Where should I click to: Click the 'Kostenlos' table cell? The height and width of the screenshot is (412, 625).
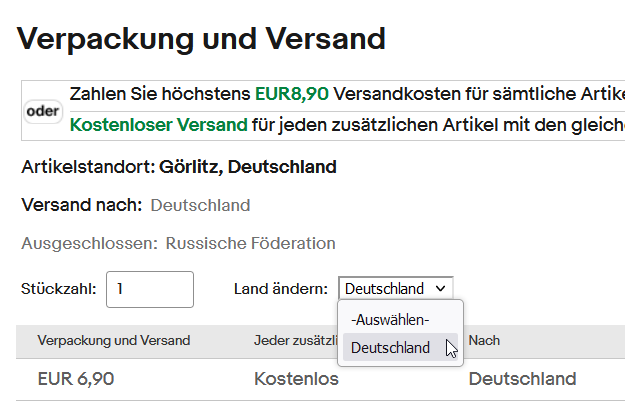coord(298,379)
